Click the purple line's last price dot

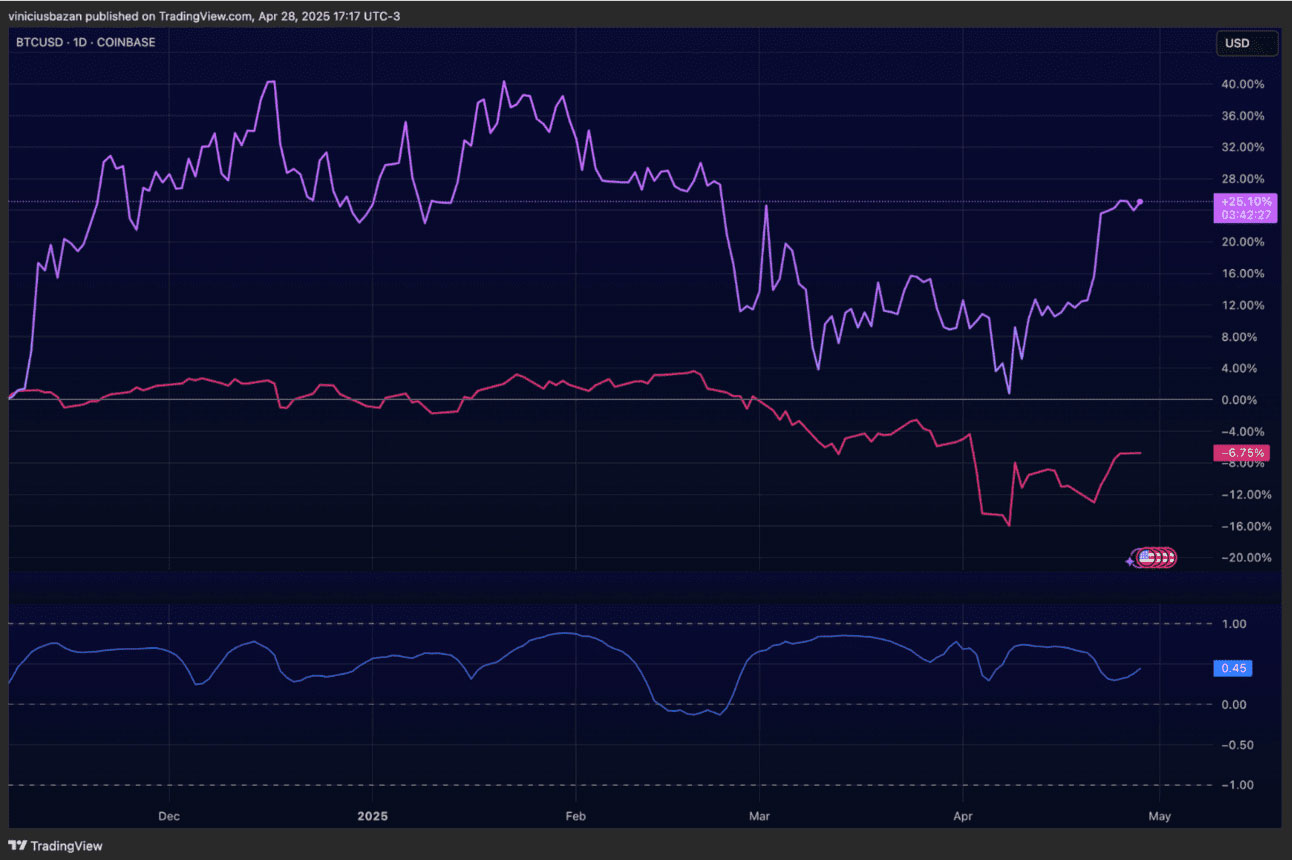tap(1141, 202)
